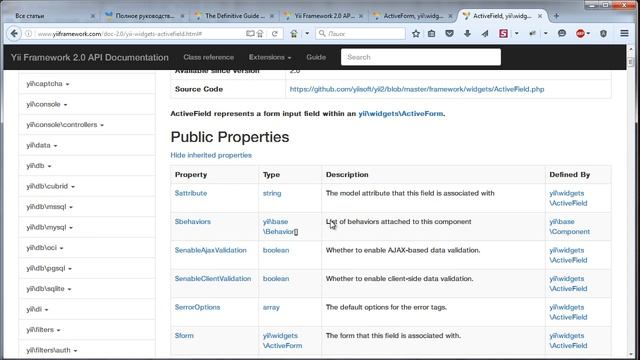Viewport: 640px width, 360px height.
Task: Expand the yii\captcha sidebar group
Action: click(x=48, y=84)
